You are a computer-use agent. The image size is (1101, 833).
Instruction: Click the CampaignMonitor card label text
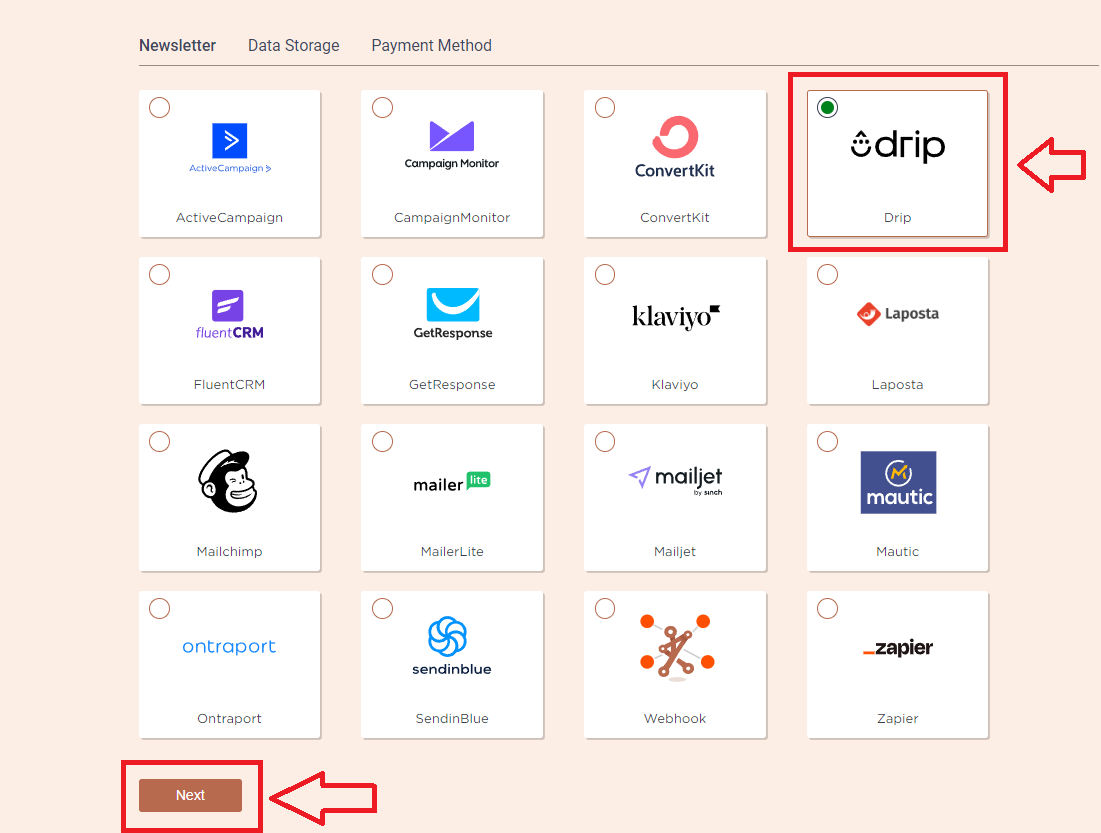tap(452, 218)
